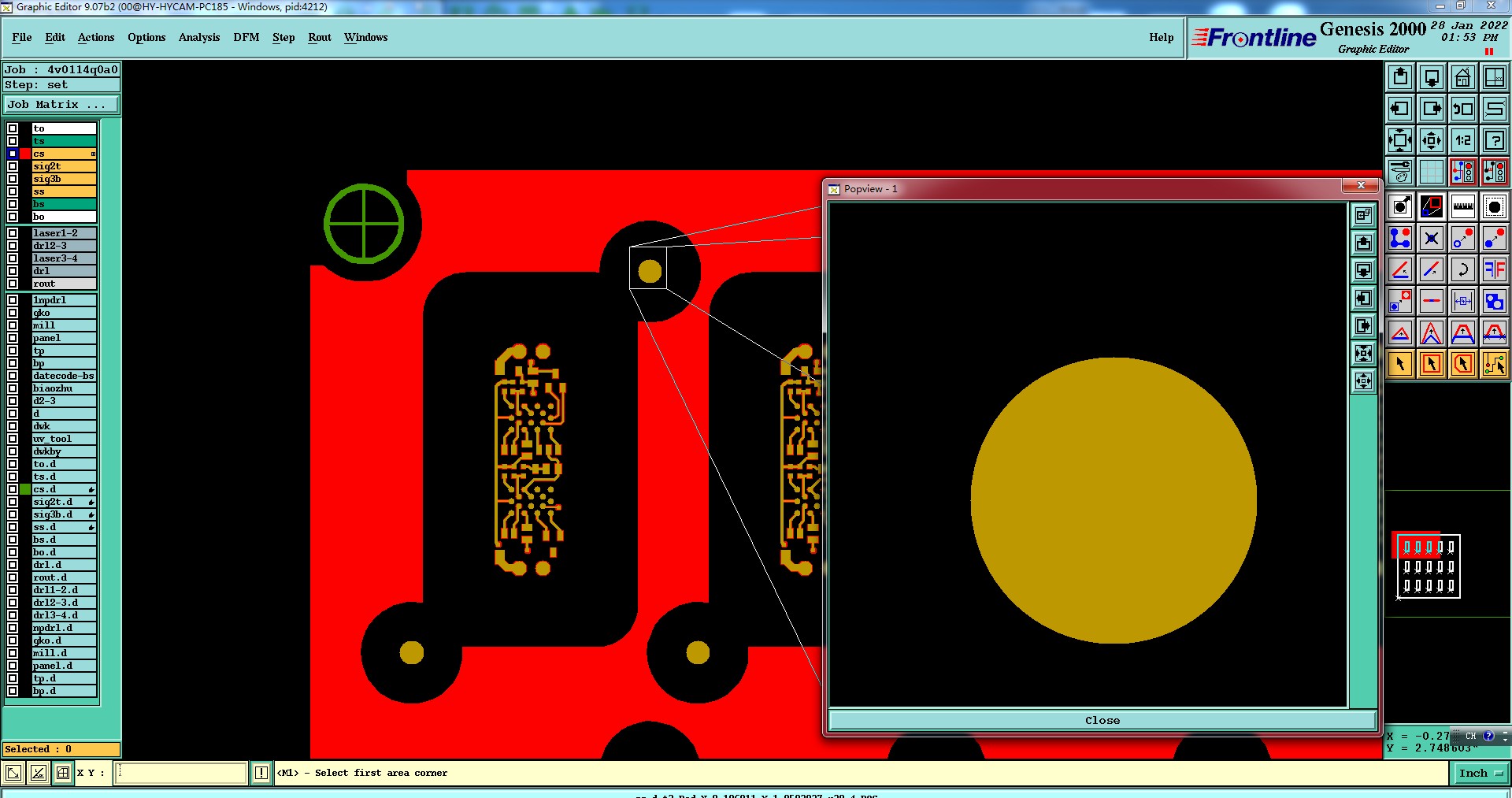Viewport: 1512px width, 798px height.
Task: Toggle the checkbox for layer ts
Action: point(13,141)
